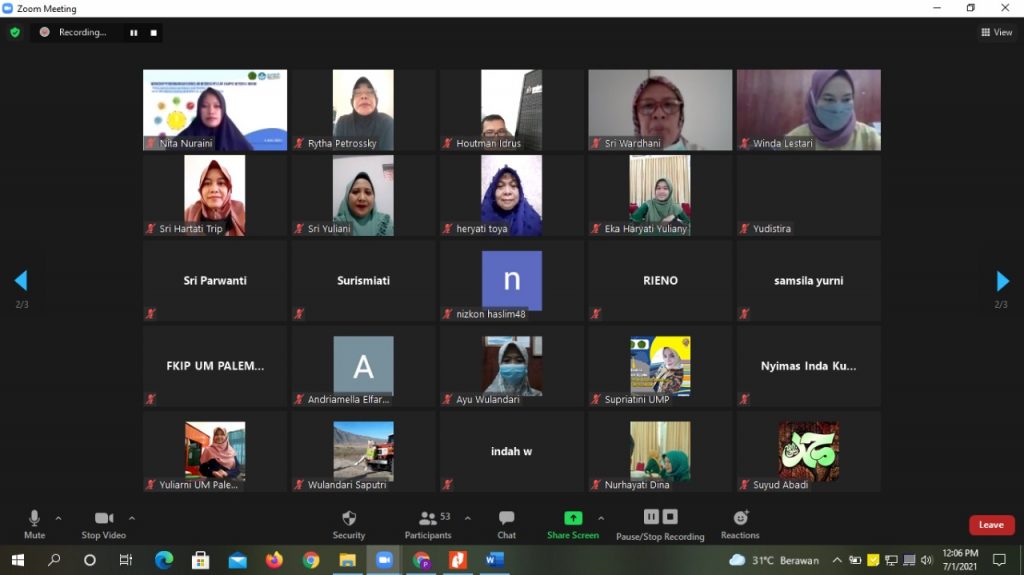The width and height of the screenshot is (1024, 575).
Task: Go to next page of participants
Action: click(x=1002, y=281)
